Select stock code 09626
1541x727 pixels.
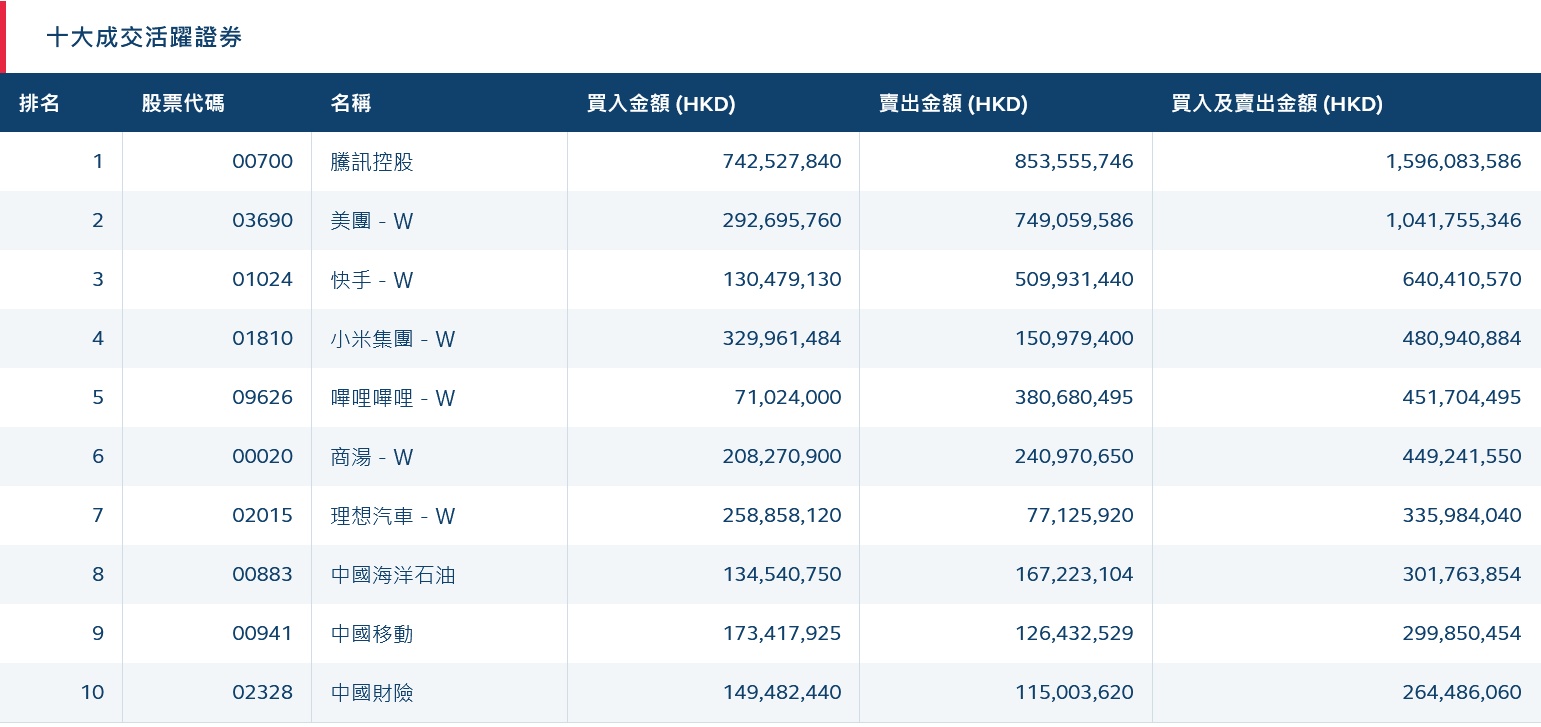tap(262, 398)
